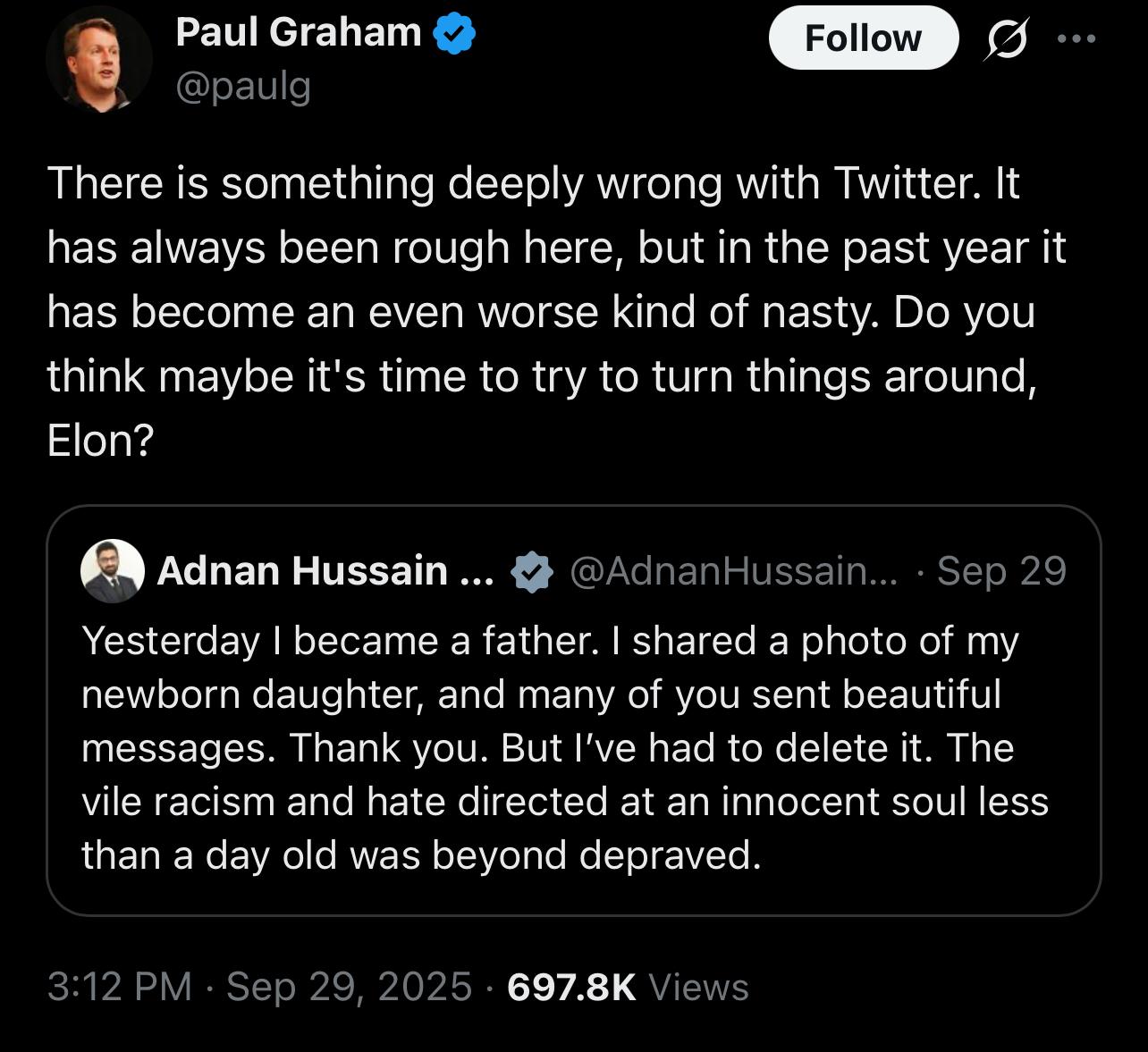Click the 3:12 PM post time
The width and height of the screenshot is (1148, 1052).
tap(120, 987)
